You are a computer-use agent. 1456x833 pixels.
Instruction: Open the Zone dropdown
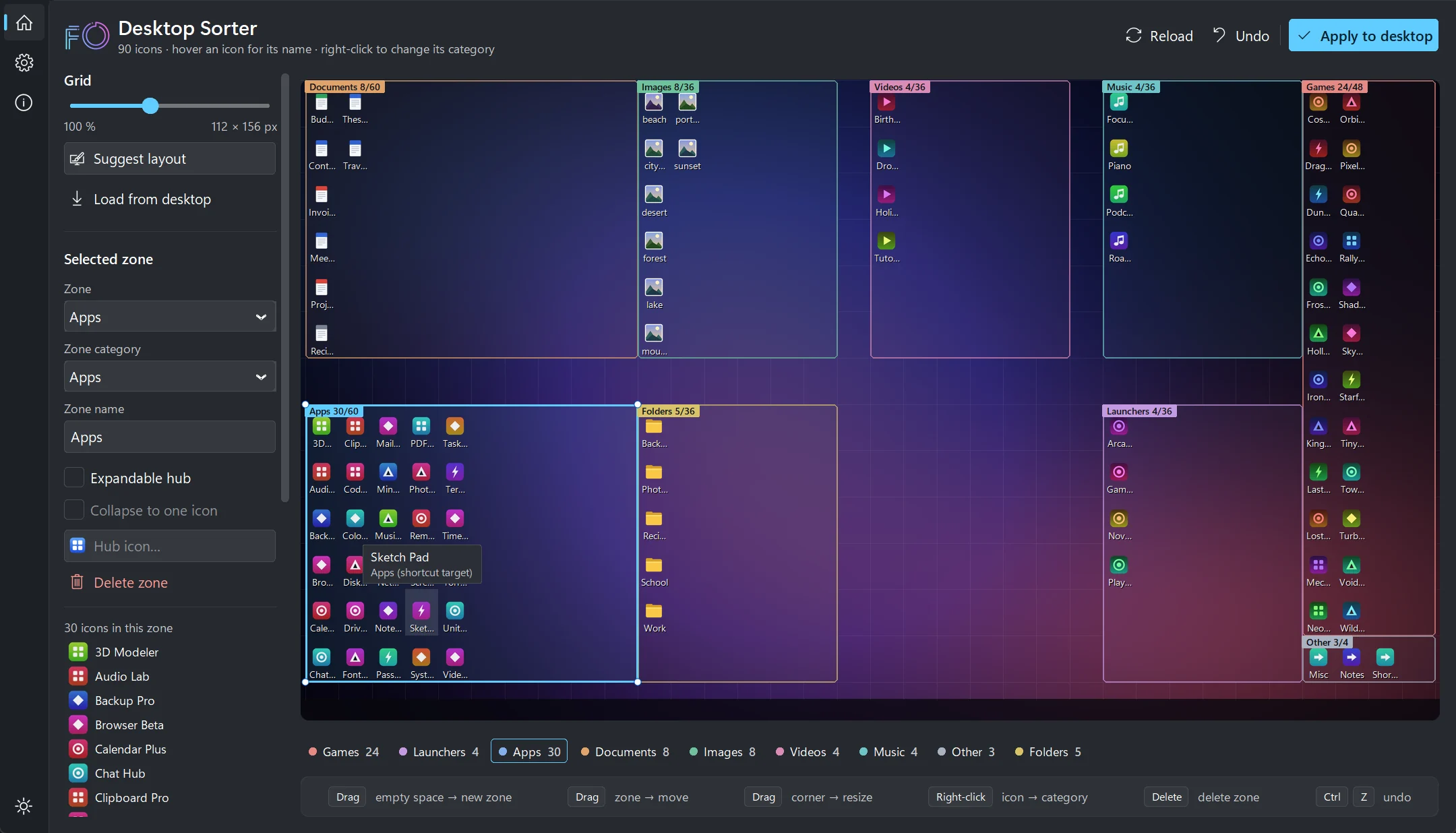click(170, 317)
